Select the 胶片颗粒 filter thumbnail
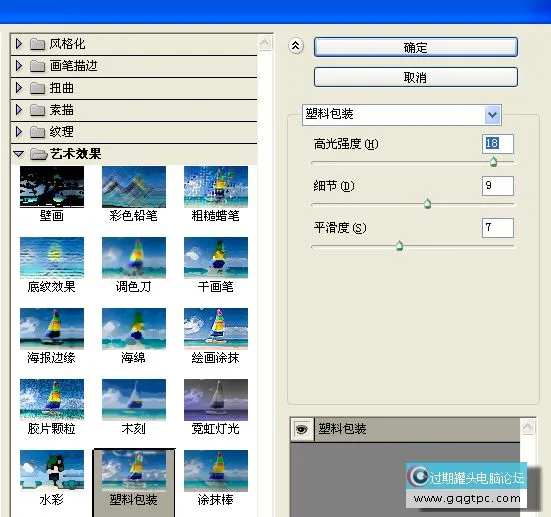Image resolution: width=551 pixels, height=517 pixels. (x=52, y=400)
